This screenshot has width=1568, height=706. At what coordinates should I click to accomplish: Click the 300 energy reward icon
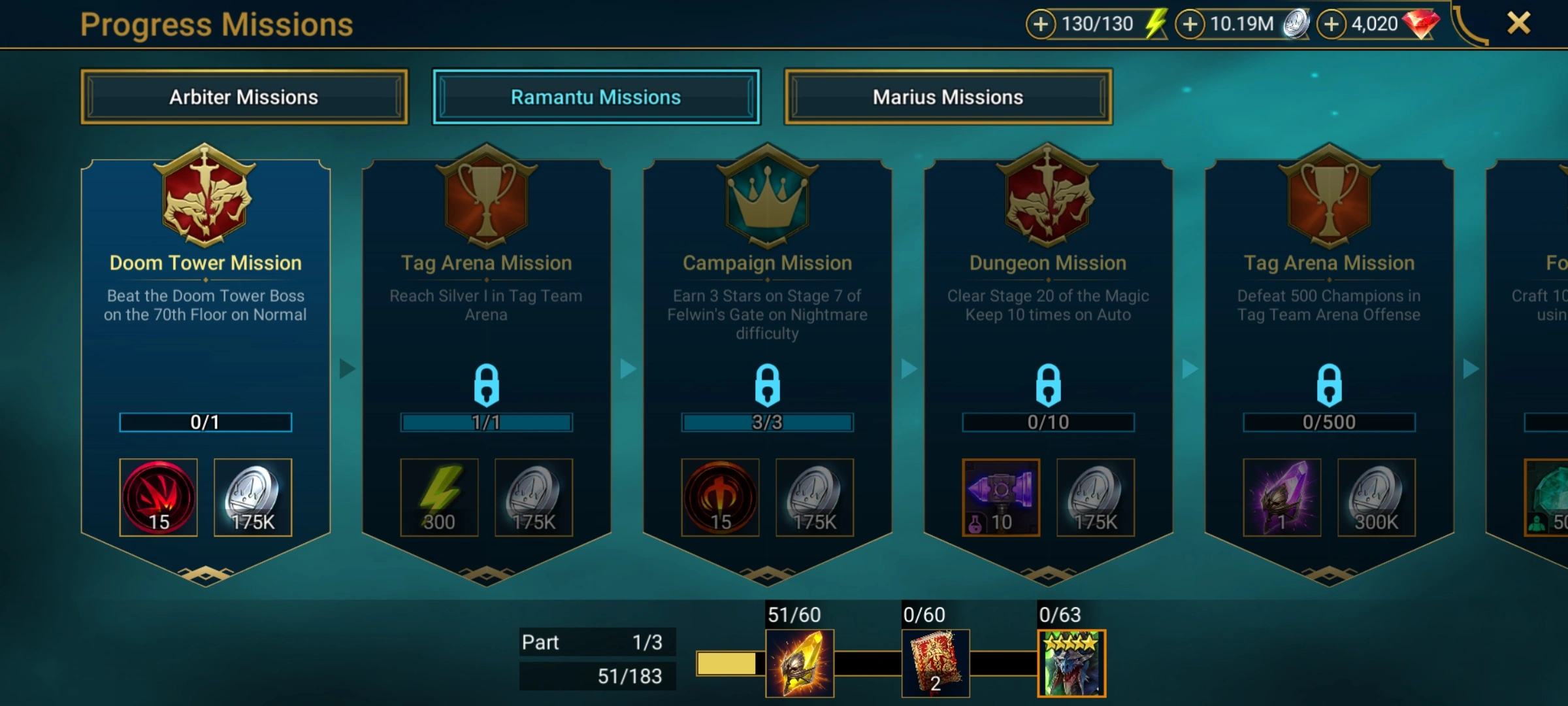pyautogui.click(x=439, y=497)
